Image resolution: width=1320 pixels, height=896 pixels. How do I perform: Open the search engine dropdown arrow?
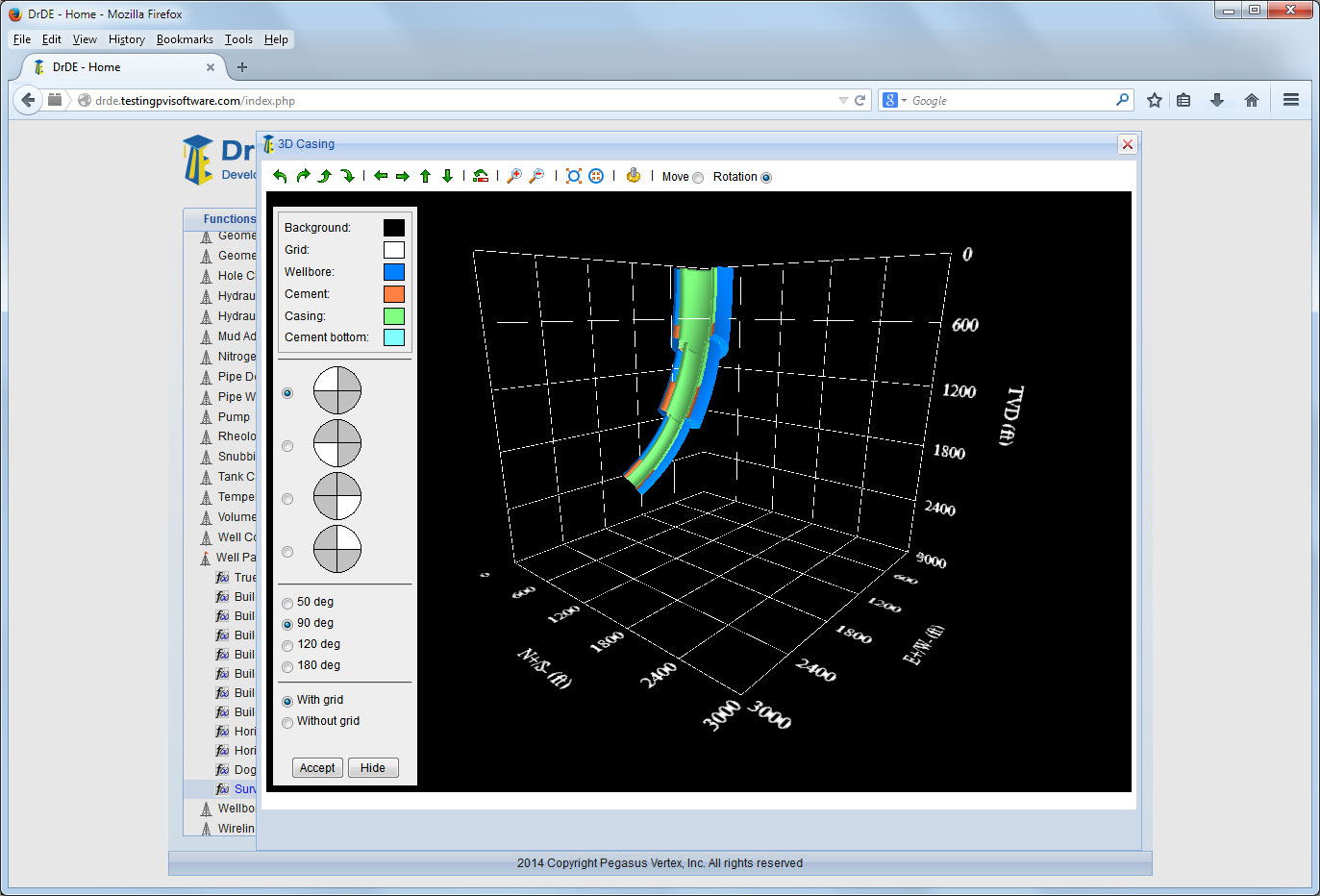(x=904, y=101)
